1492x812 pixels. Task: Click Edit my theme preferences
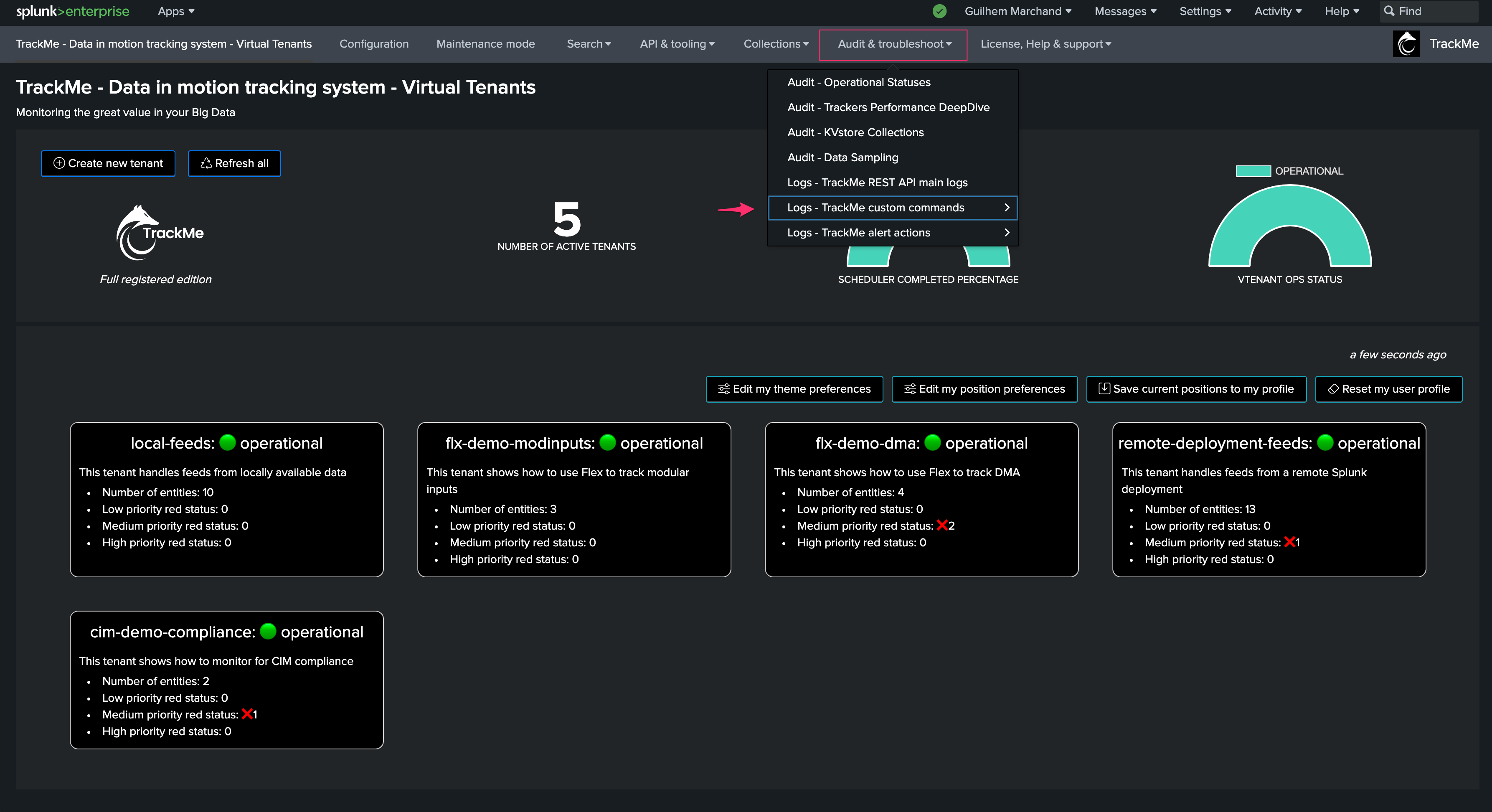click(794, 389)
